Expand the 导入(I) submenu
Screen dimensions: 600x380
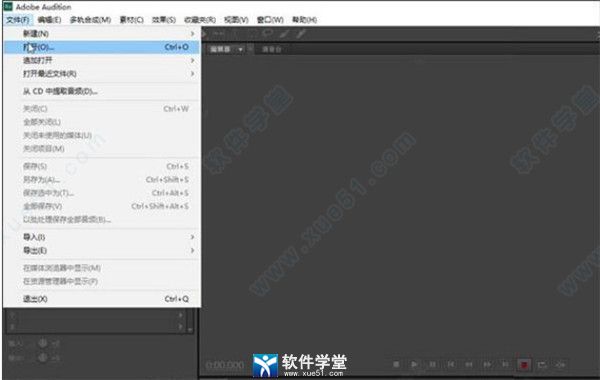pyautogui.click(x=101, y=237)
